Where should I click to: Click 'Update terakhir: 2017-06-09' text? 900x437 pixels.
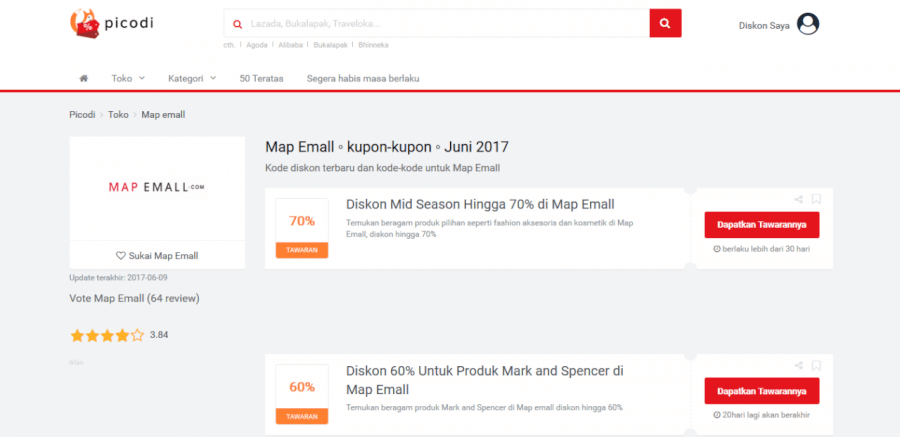(x=118, y=277)
